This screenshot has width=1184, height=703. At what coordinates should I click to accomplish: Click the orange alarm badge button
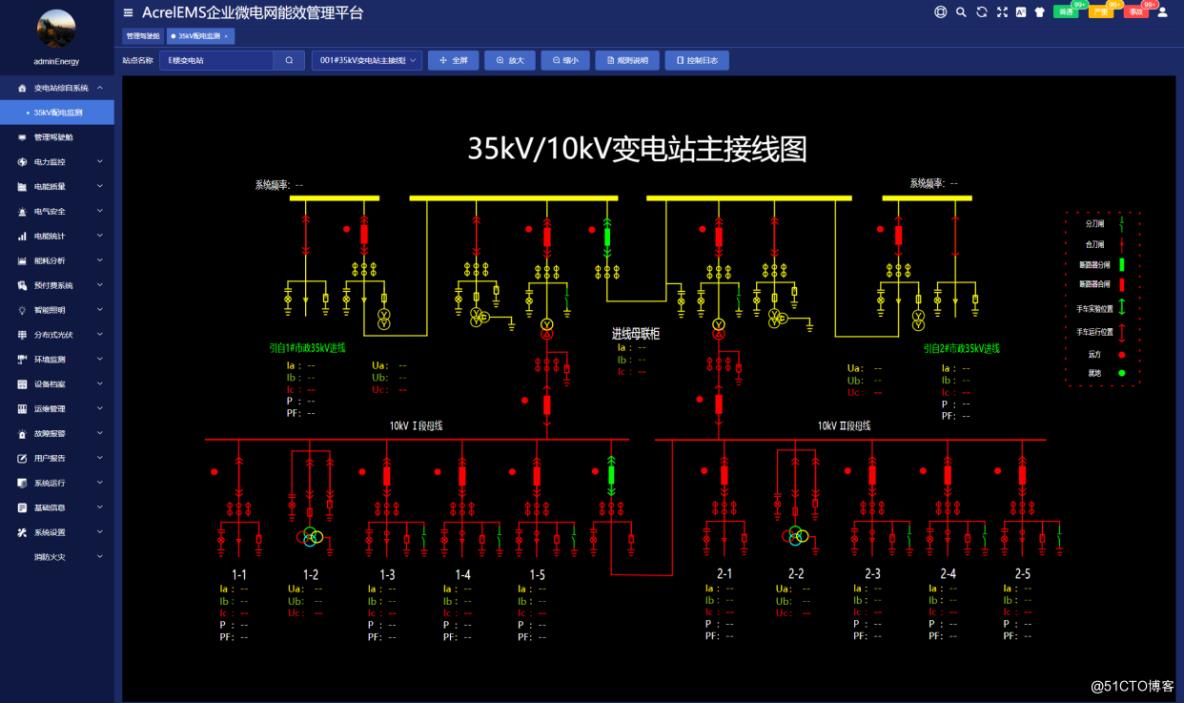pyautogui.click(x=1101, y=11)
